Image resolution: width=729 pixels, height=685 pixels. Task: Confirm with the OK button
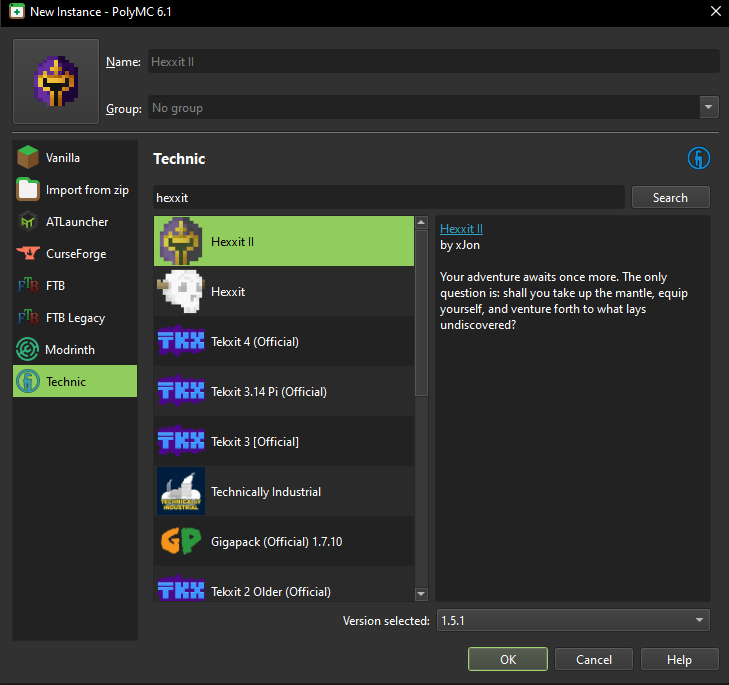point(508,659)
